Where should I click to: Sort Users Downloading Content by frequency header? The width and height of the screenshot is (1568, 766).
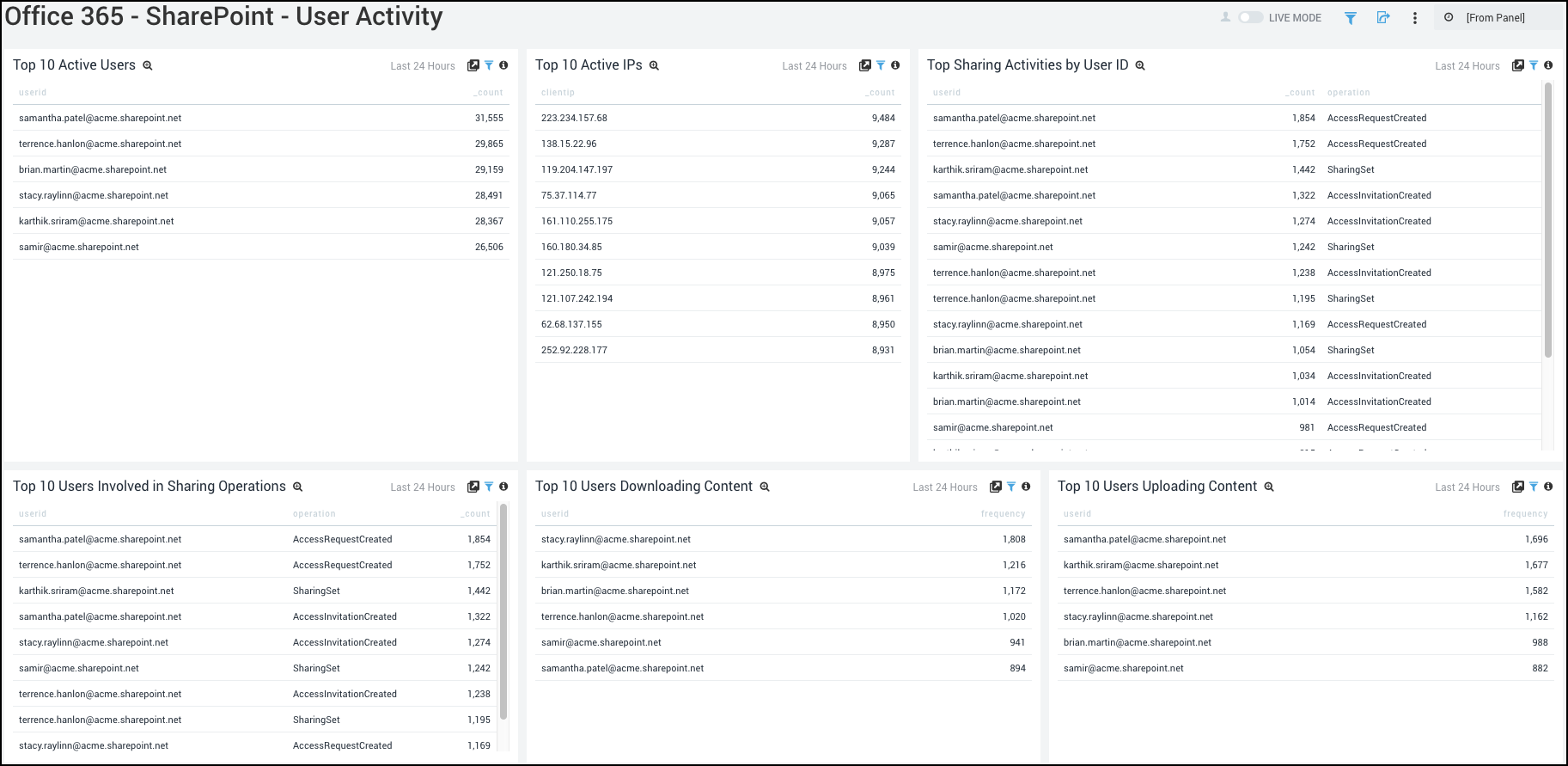point(1003,514)
